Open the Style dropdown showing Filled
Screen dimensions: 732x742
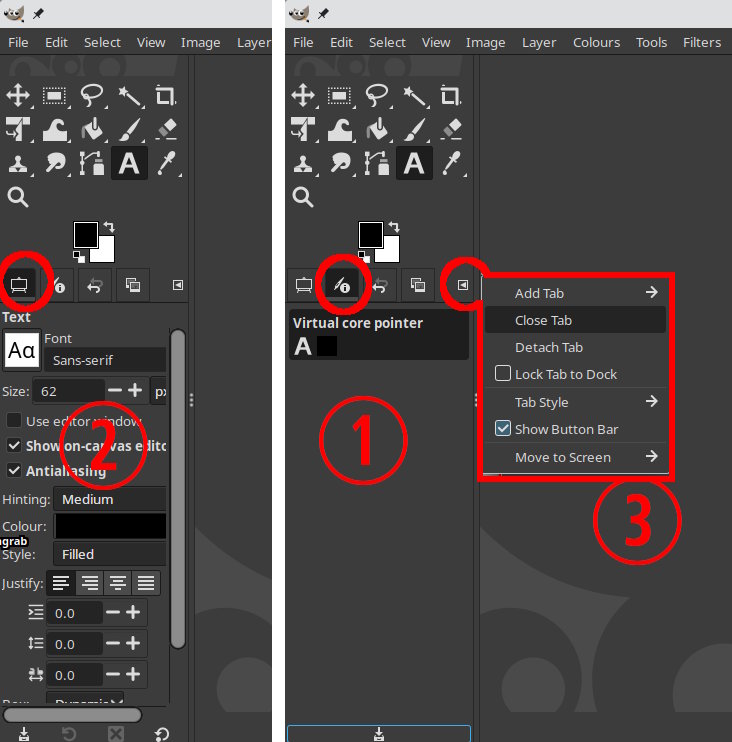(110, 554)
